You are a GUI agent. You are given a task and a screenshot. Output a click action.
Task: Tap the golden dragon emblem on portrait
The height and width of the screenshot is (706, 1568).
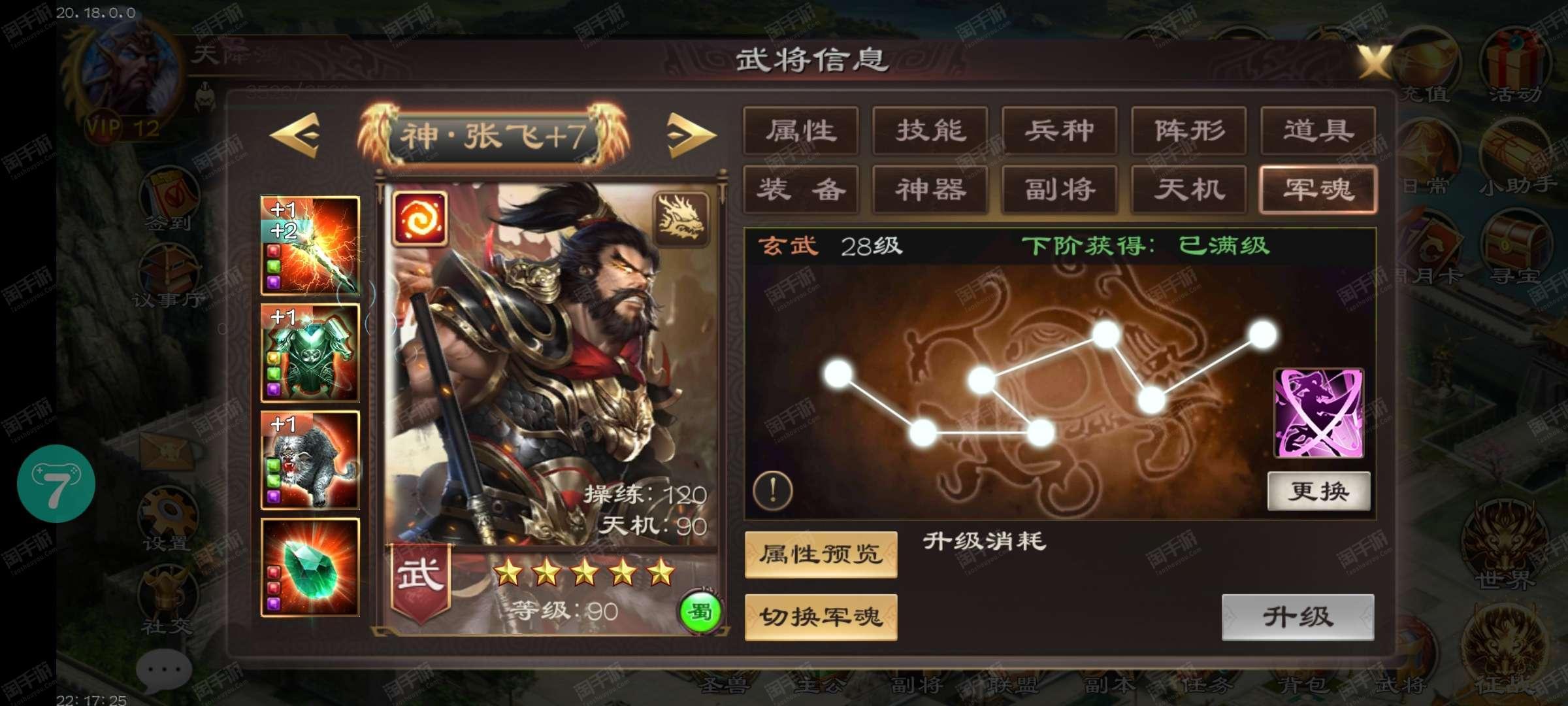pos(681,219)
